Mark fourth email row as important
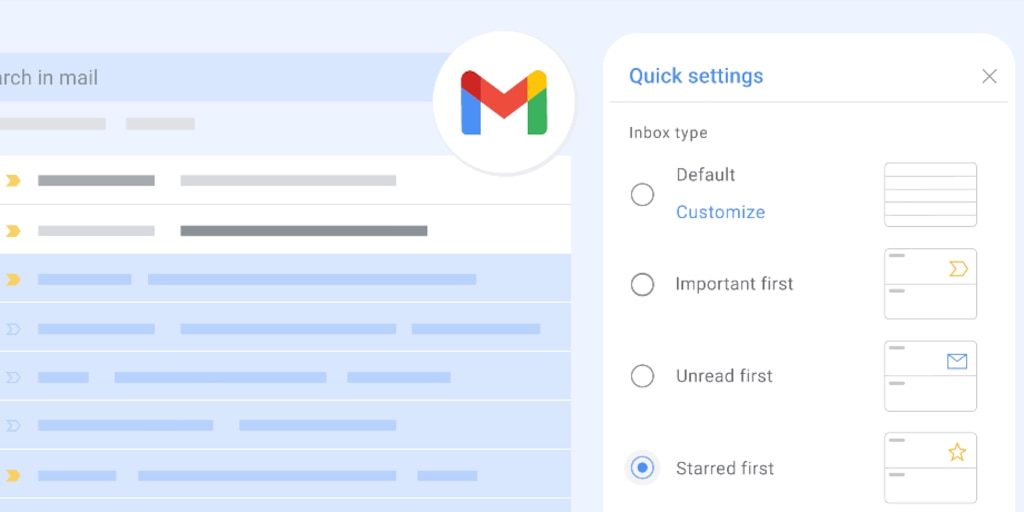Image resolution: width=1024 pixels, height=512 pixels. pyautogui.click(x=13, y=328)
